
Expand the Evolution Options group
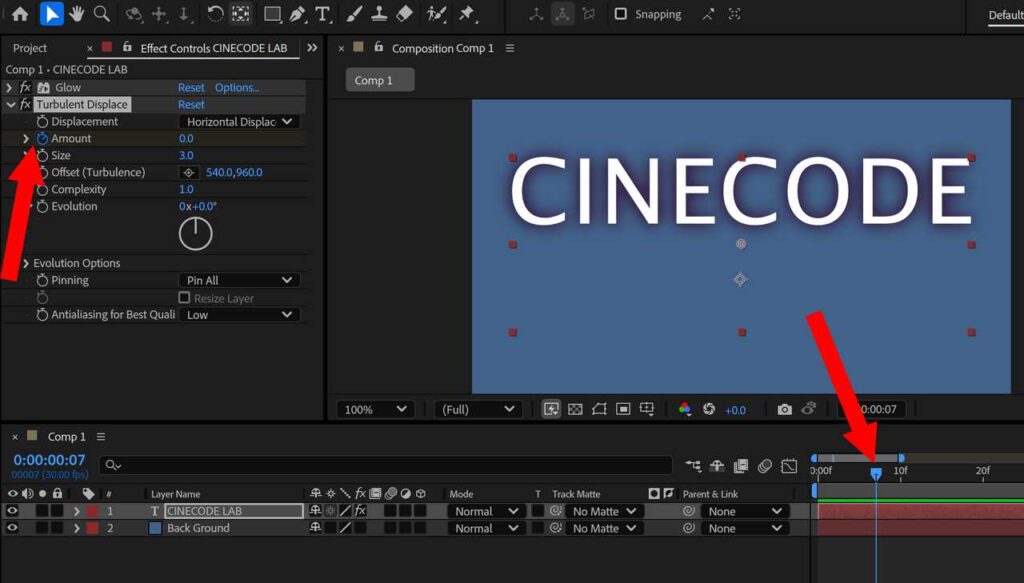tap(25, 263)
